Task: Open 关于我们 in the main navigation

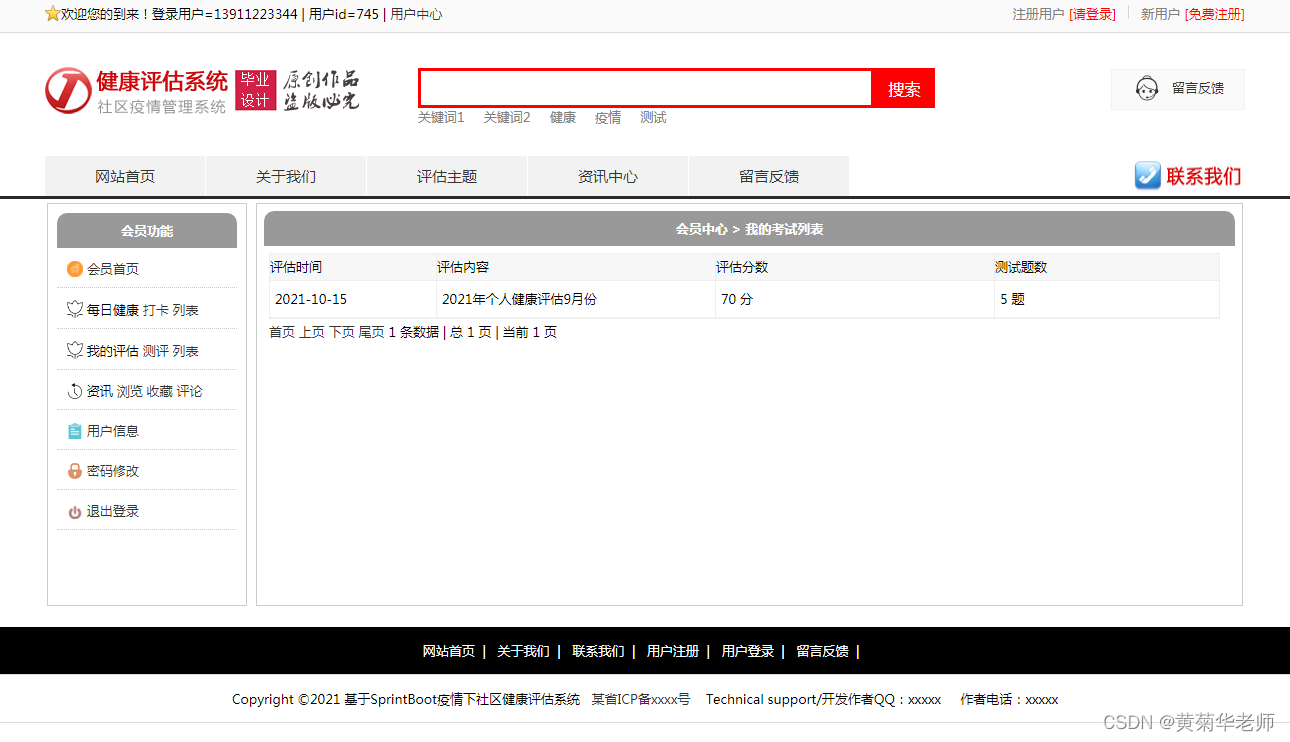Action: pyautogui.click(x=286, y=176)
